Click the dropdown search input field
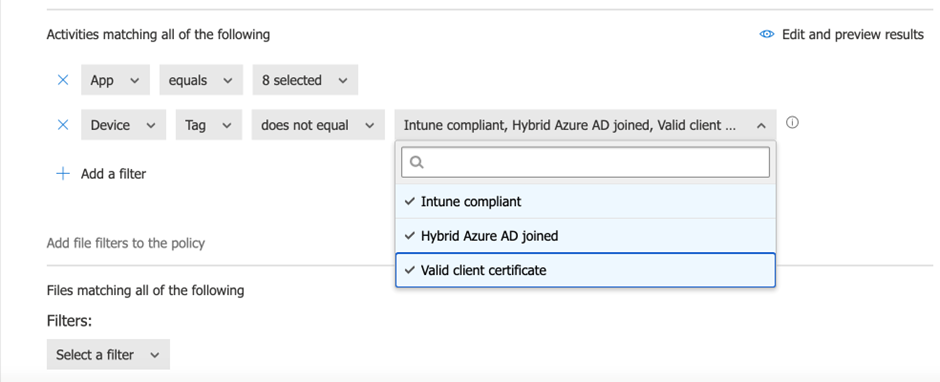This screenshot has height=382, width=940. click(x=585, y=163)
